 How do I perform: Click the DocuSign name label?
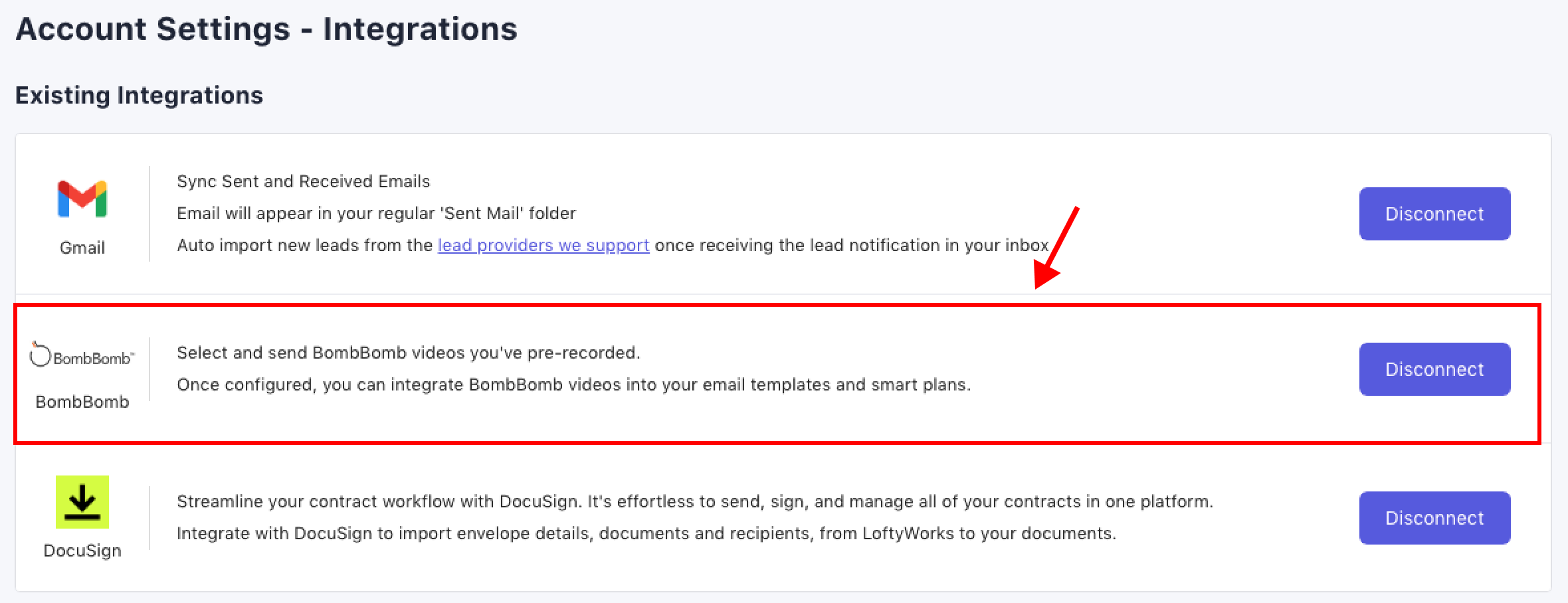(x=82, y=551)
